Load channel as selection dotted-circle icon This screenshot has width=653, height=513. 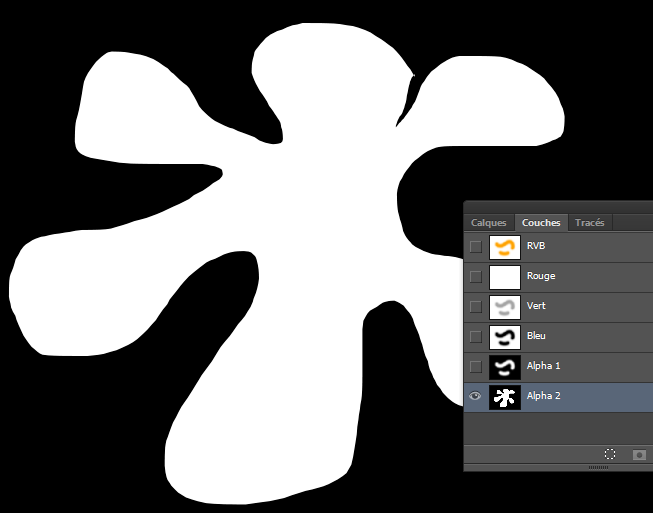tap(610, 454)
